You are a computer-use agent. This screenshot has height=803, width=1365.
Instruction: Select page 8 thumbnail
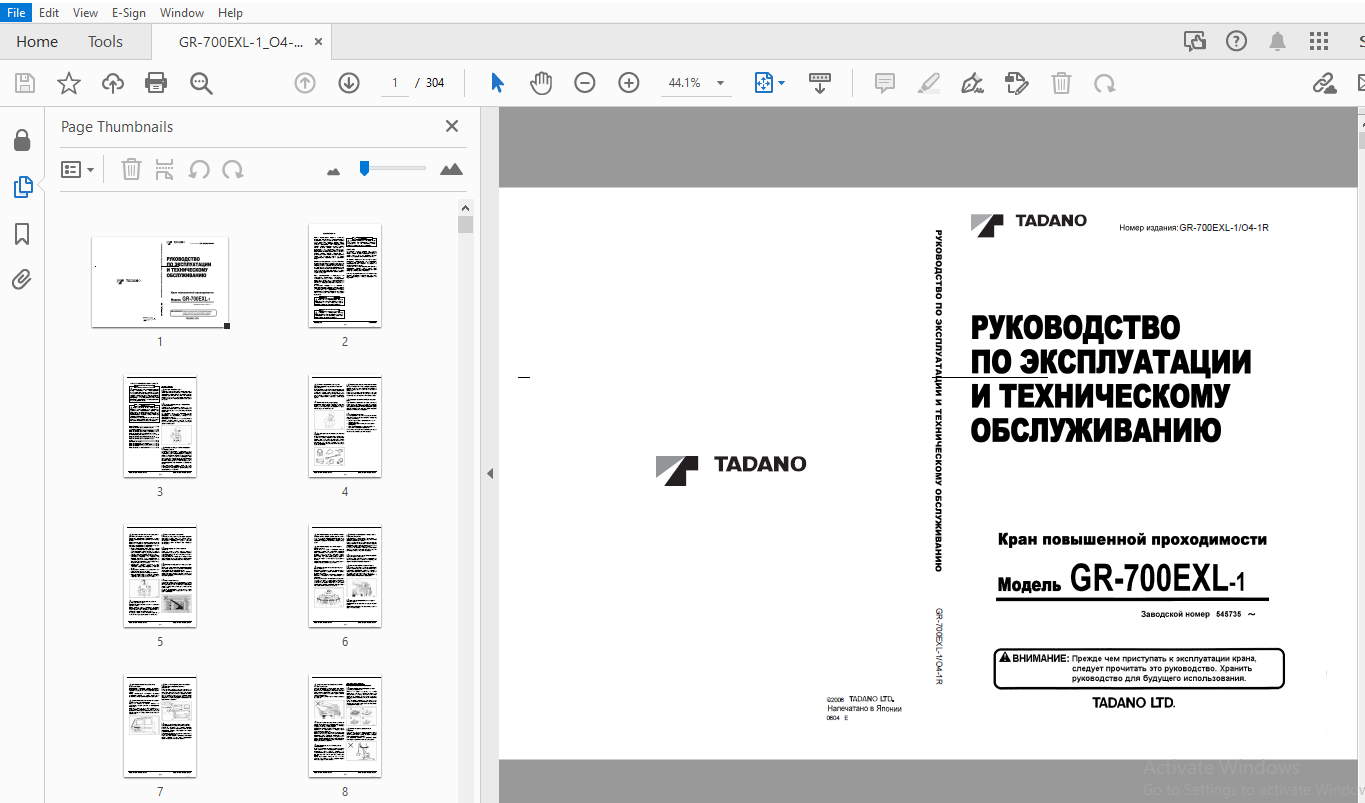345,726
